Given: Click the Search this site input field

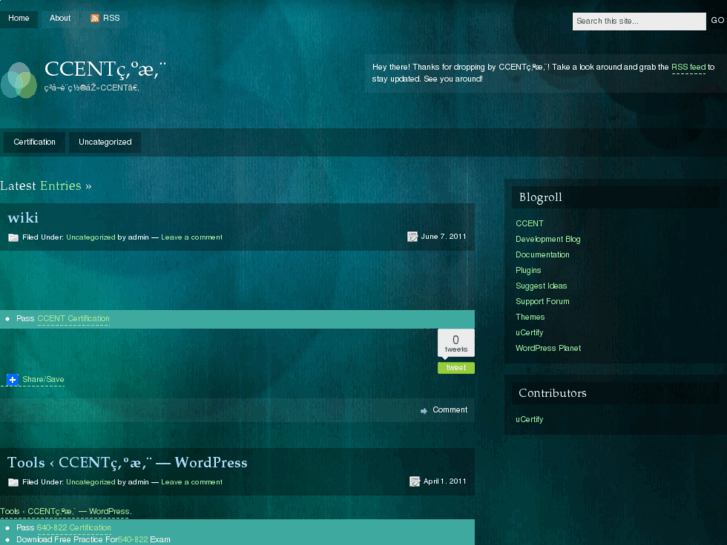Looking at the screenshot, I should 639,21.
